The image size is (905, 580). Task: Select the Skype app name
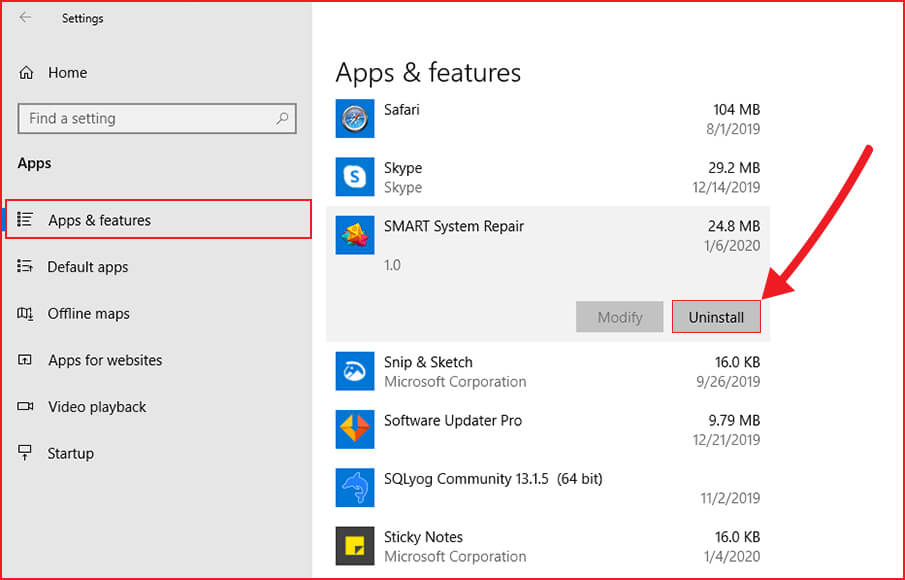(x=403, y=168)
